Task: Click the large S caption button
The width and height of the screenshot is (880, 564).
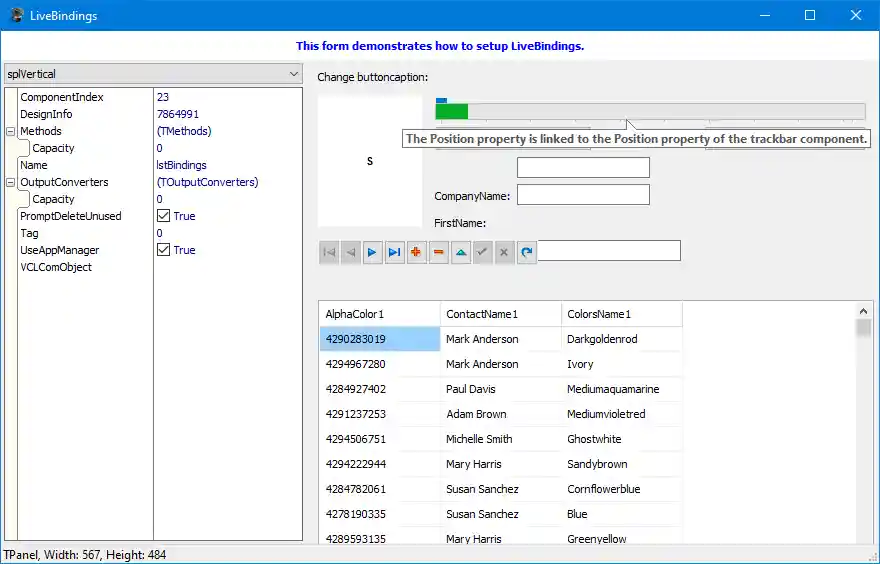Action: pos(370,161)
